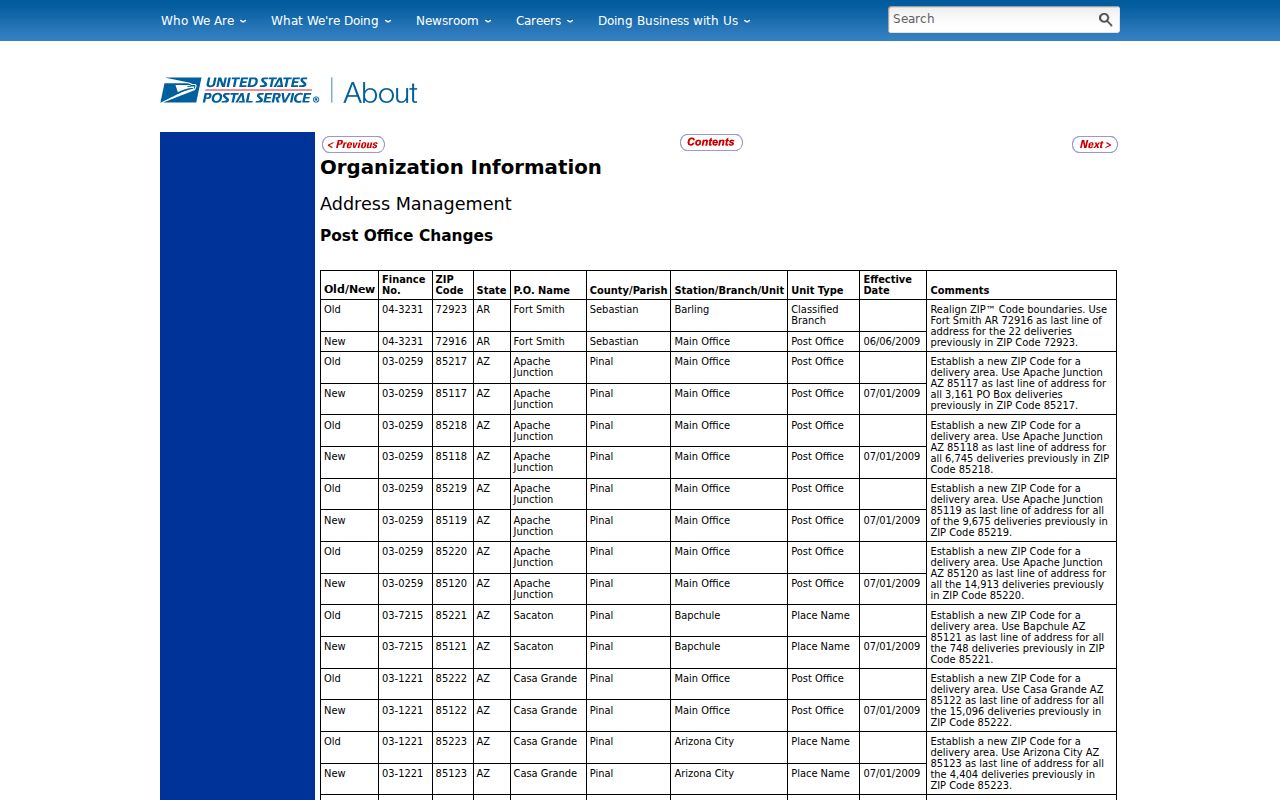
Task: Open the USPS eagle logo
Action: [x=240, y=91]
